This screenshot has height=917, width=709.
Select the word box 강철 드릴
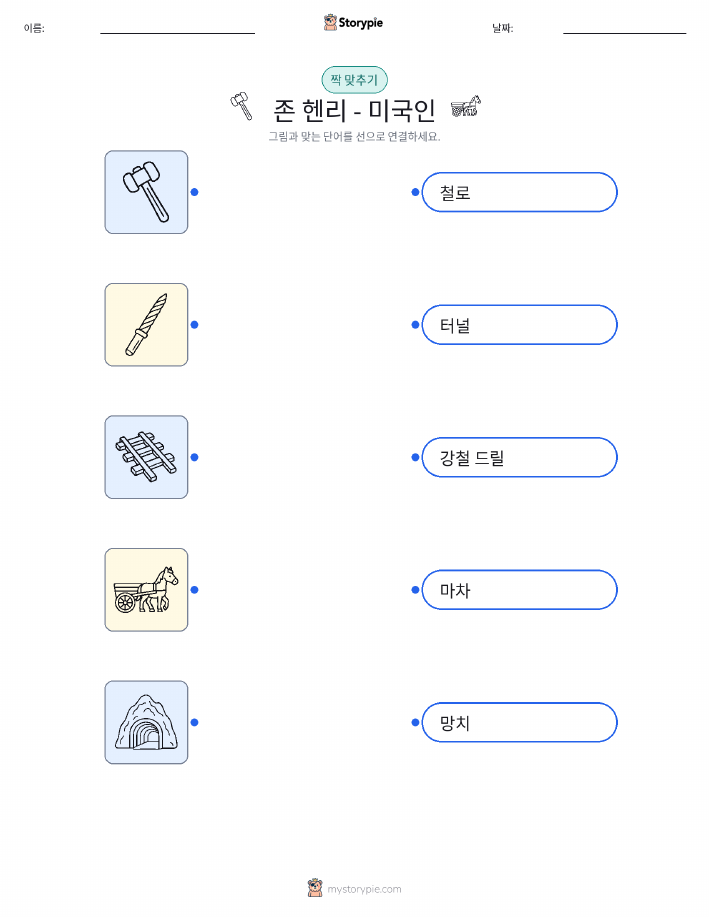click(519, 457)
